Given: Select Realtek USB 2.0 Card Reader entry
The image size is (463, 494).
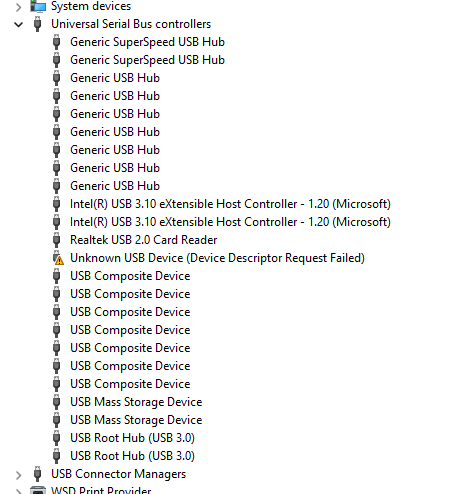Looking at the screenshot, I should 143,240.
